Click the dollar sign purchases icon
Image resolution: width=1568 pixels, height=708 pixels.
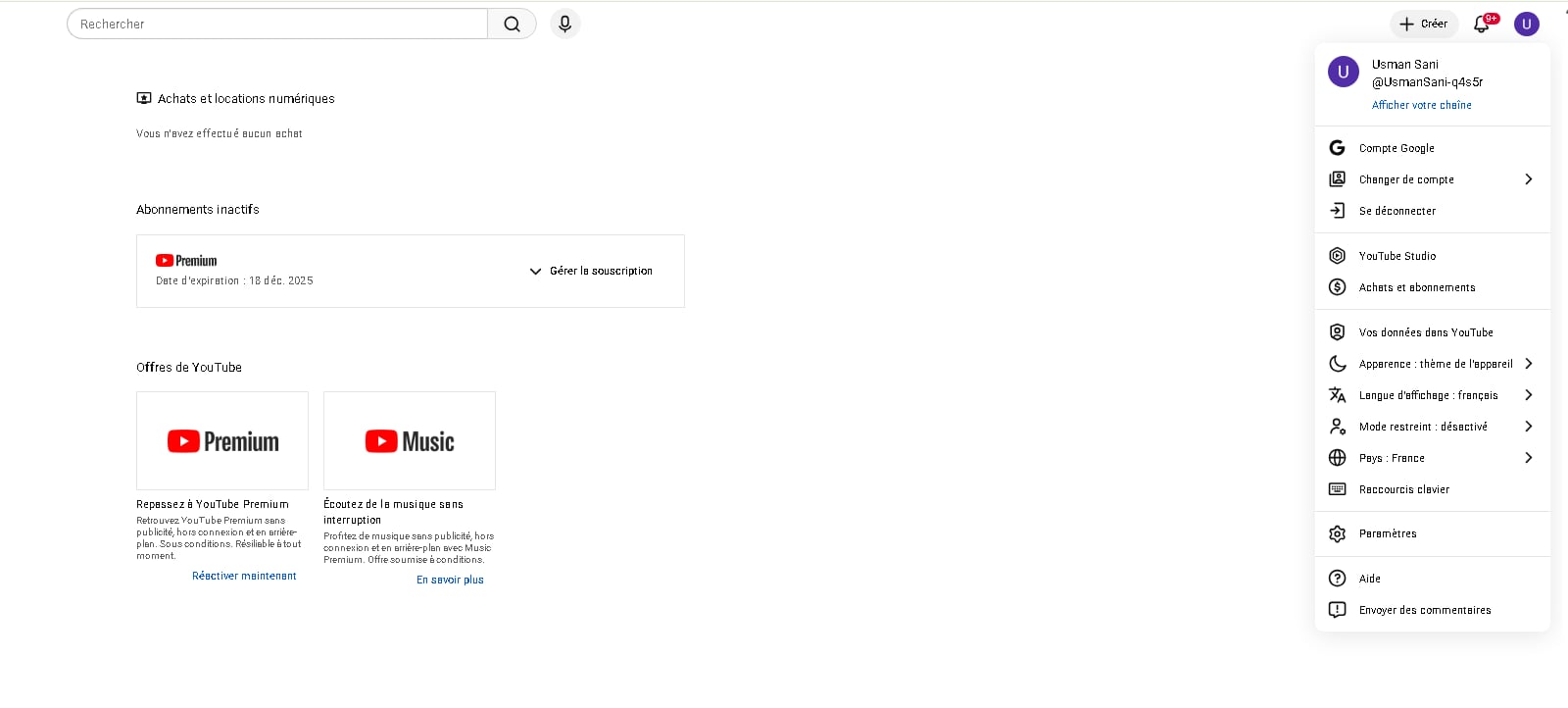(1337, 287)
